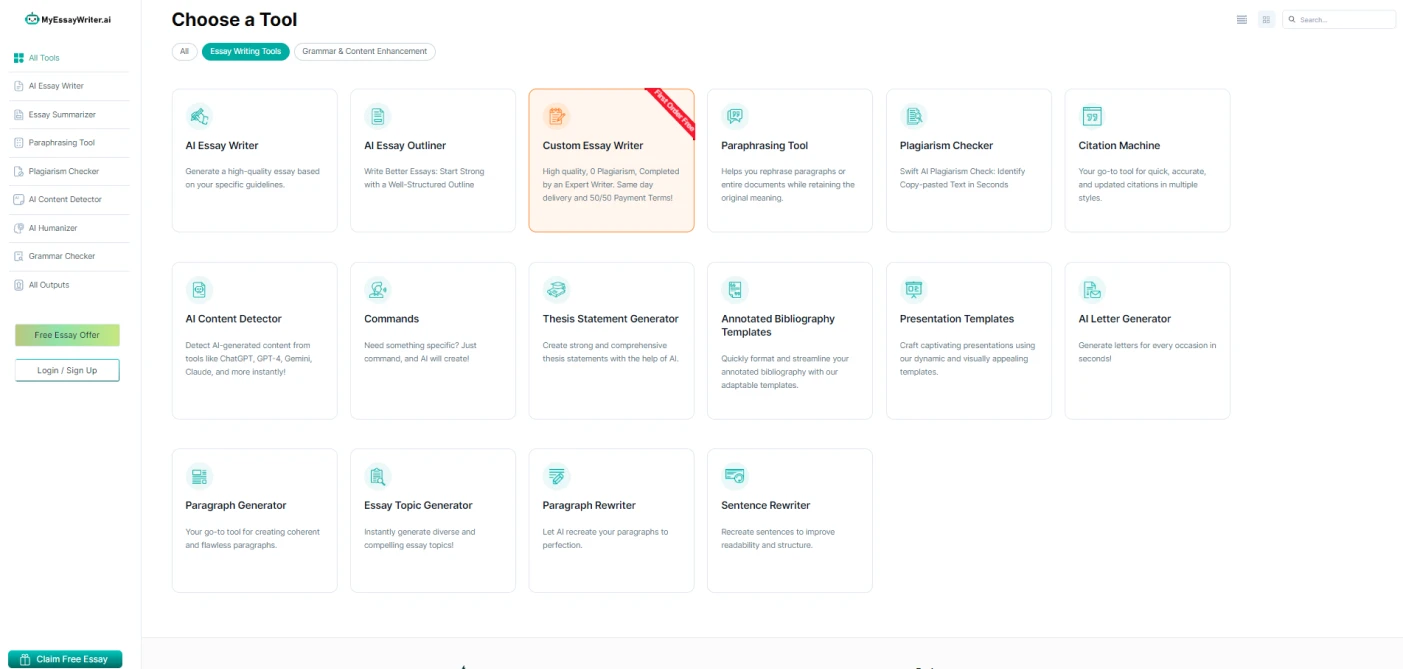Open the Sentence Rewriter card title
The width and height of the screenshot is (1403, 669).
766,506
